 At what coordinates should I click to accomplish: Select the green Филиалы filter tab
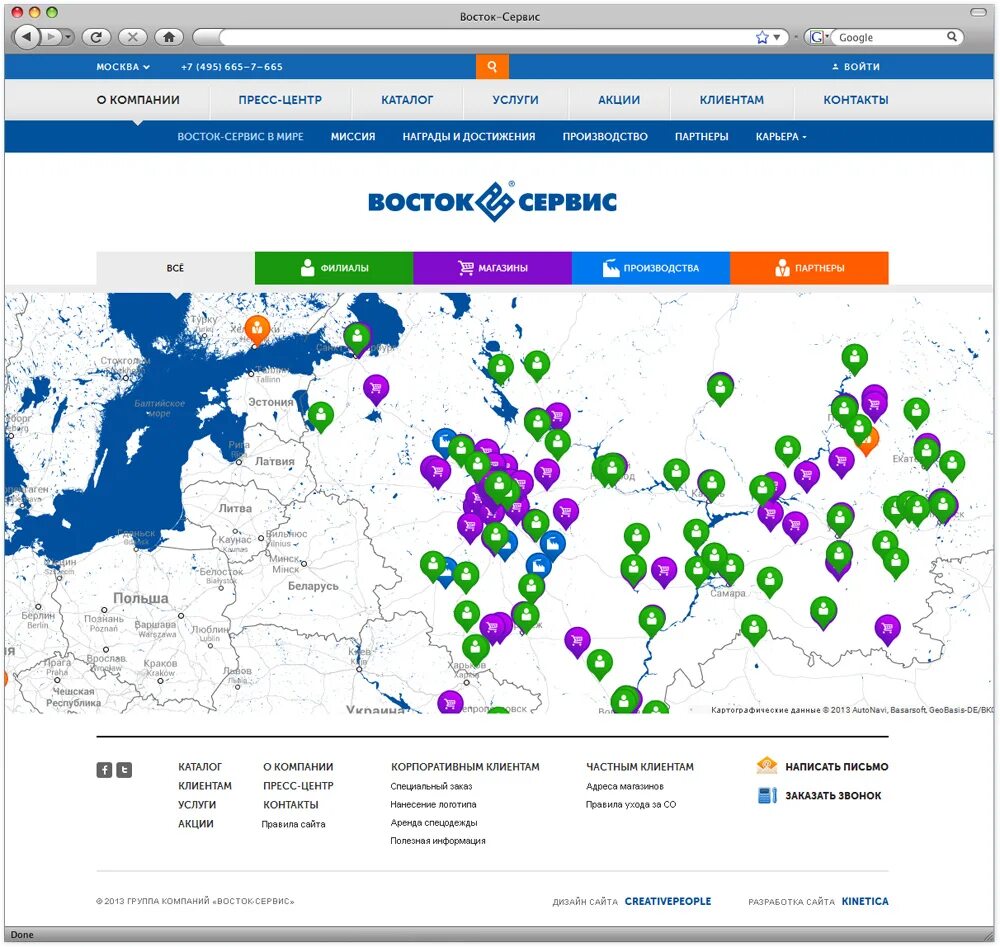pyautogui.click(x=334, y=268)
